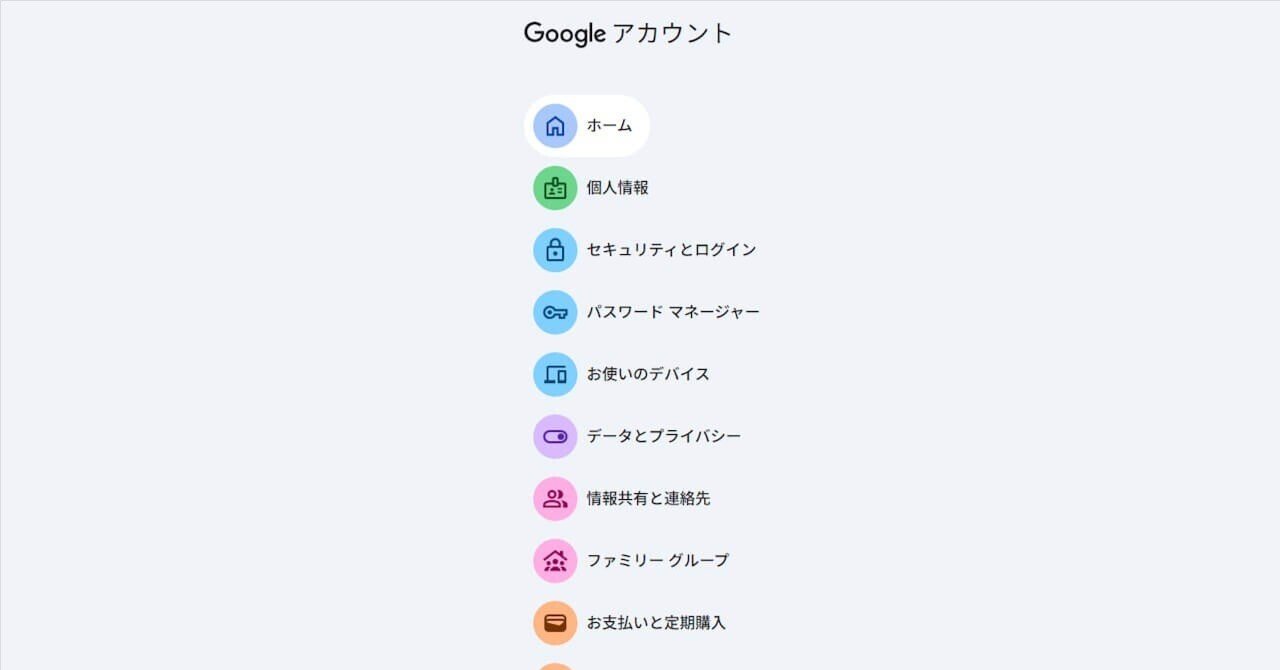Click the お支払いと定期購入 wallet icon
The image size is (1280, 670).
(x=555, y=622)
